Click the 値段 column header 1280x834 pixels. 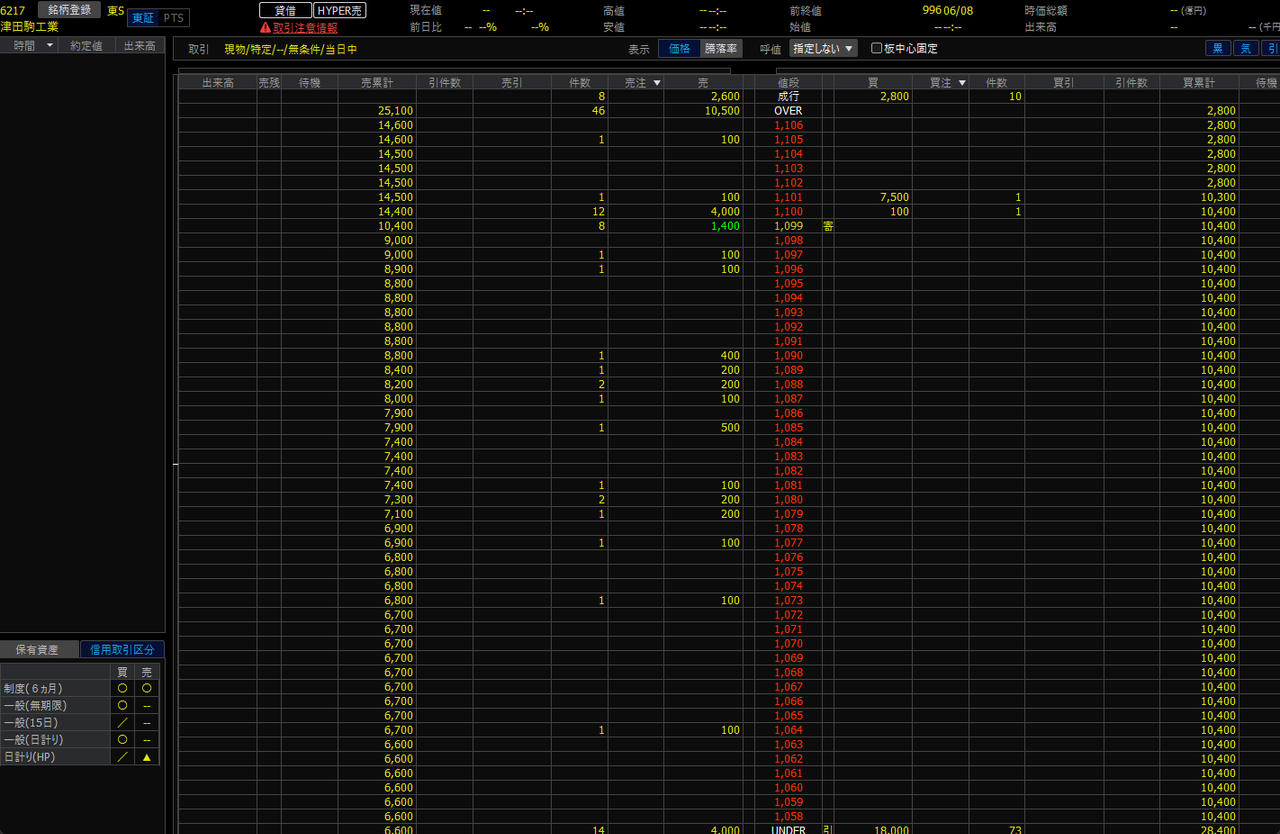point(788,83)
